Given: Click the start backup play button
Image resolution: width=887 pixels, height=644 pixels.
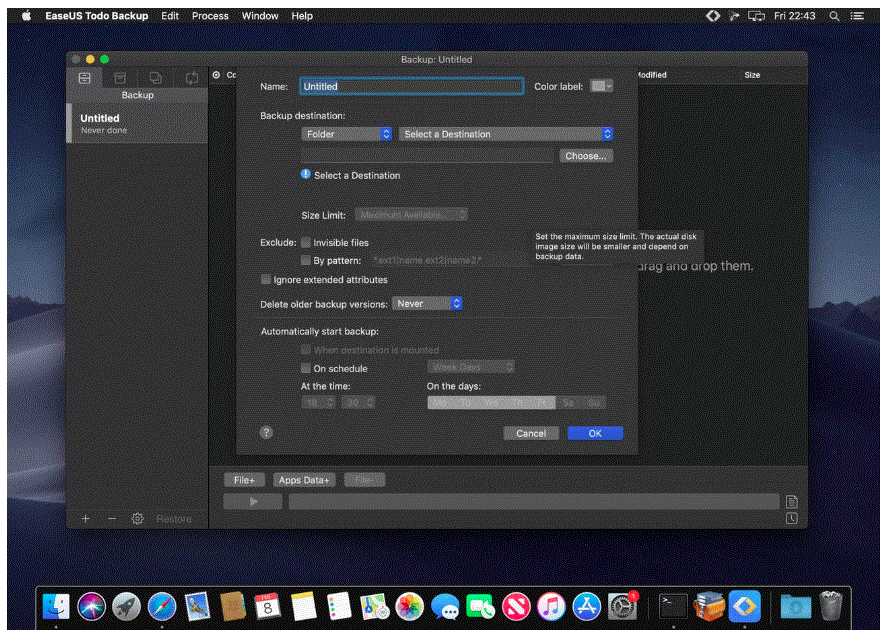Looking at the screenshot, I should click(x=253, y=501).
